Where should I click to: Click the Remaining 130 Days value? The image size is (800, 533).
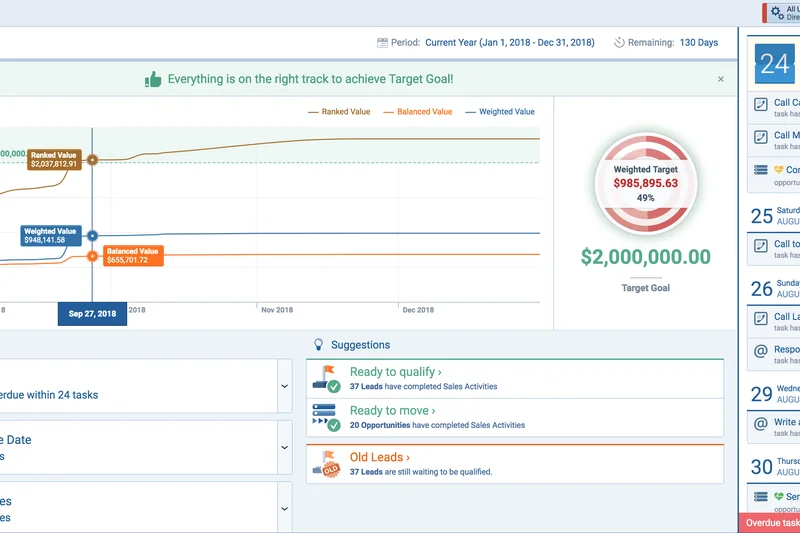(699, 42)
